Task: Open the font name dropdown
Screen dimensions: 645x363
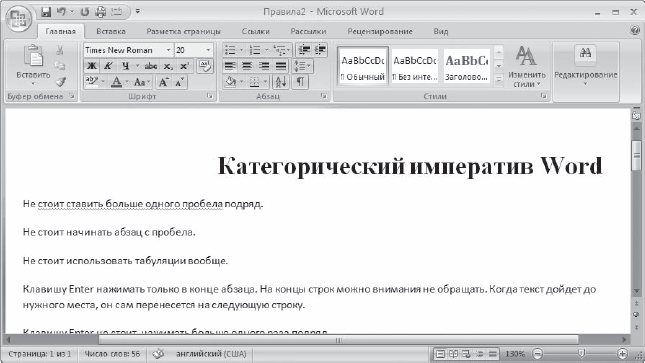Action: coord(168,50)
